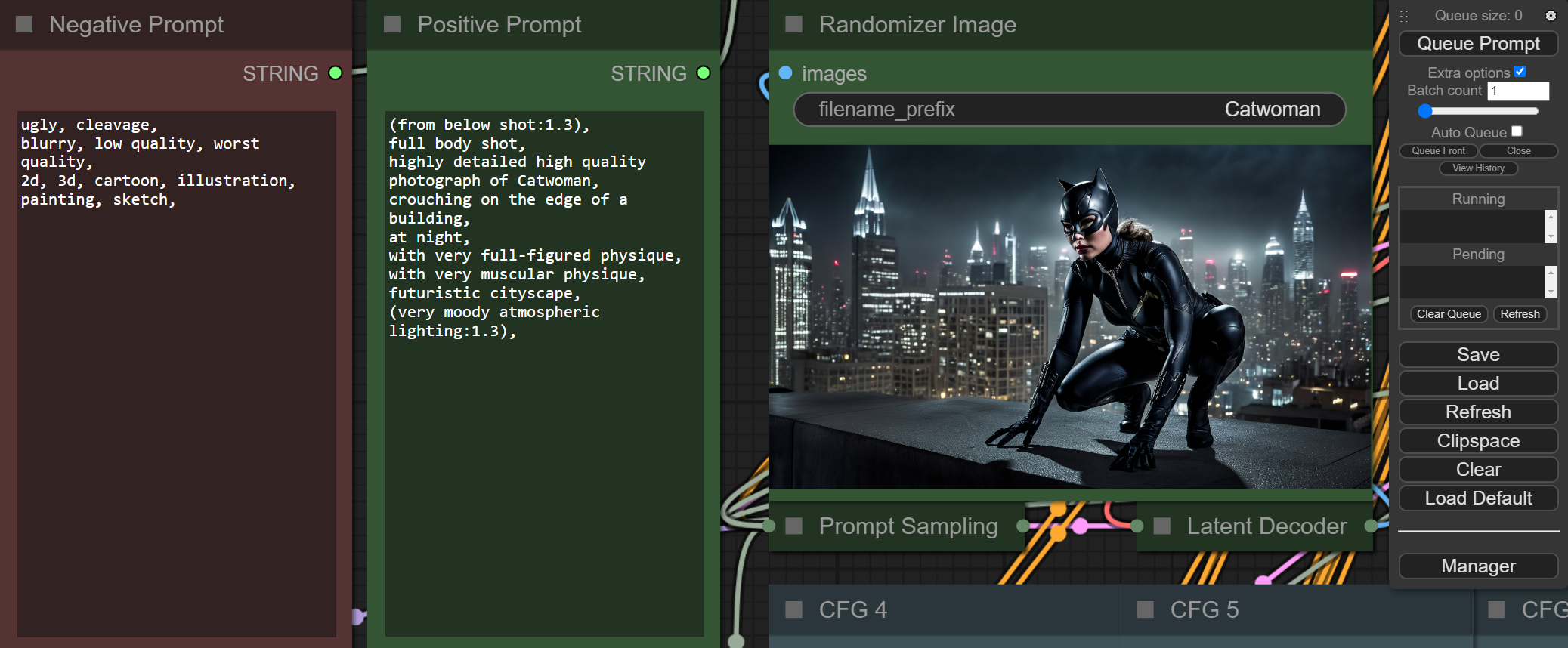Screen dimensions: 1568x648
Task: Queue the prompt with Queue Prompt button
Action: click(x=1478, y=44)
